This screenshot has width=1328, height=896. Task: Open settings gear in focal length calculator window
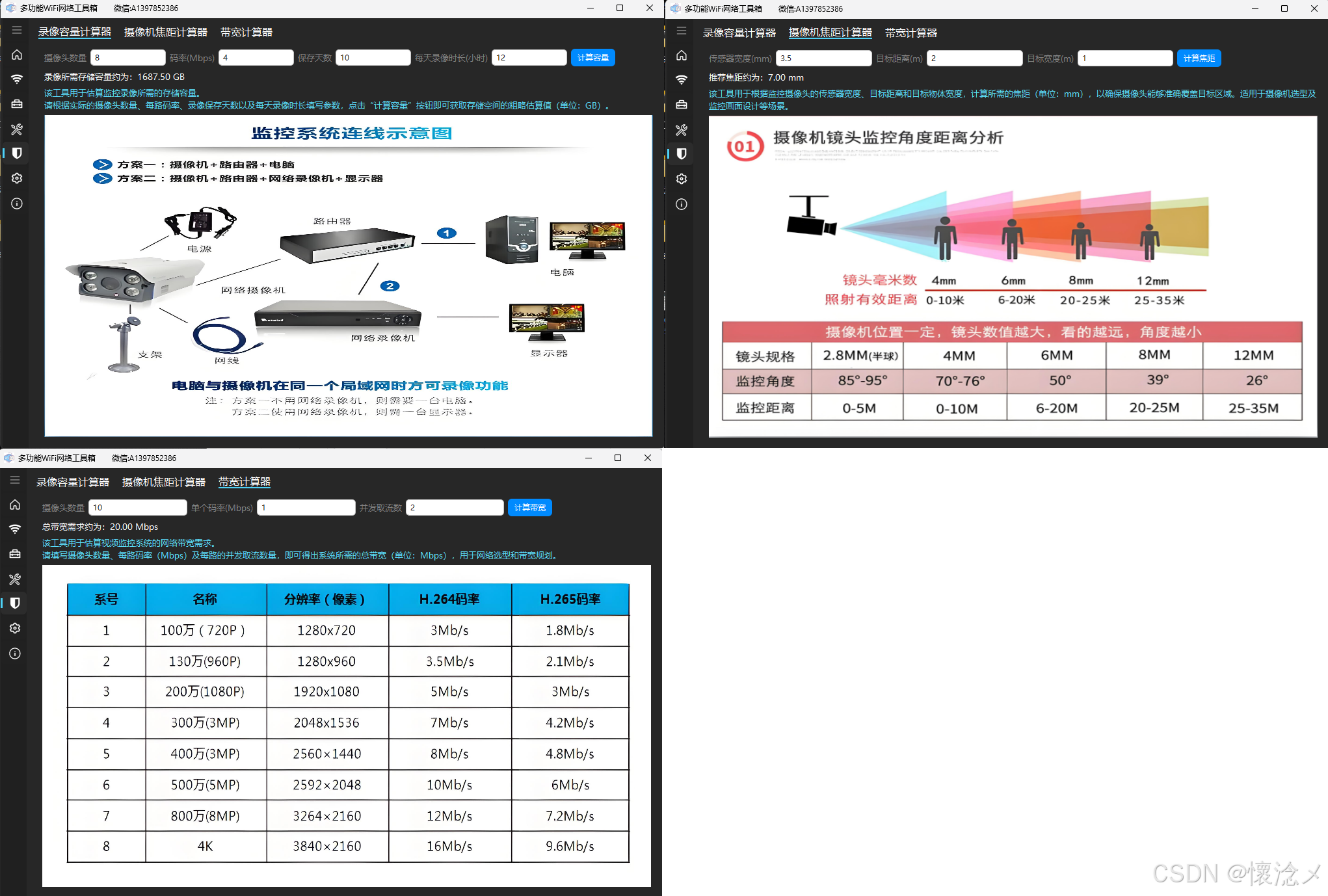pyautogui.click(x=682, y=179)
